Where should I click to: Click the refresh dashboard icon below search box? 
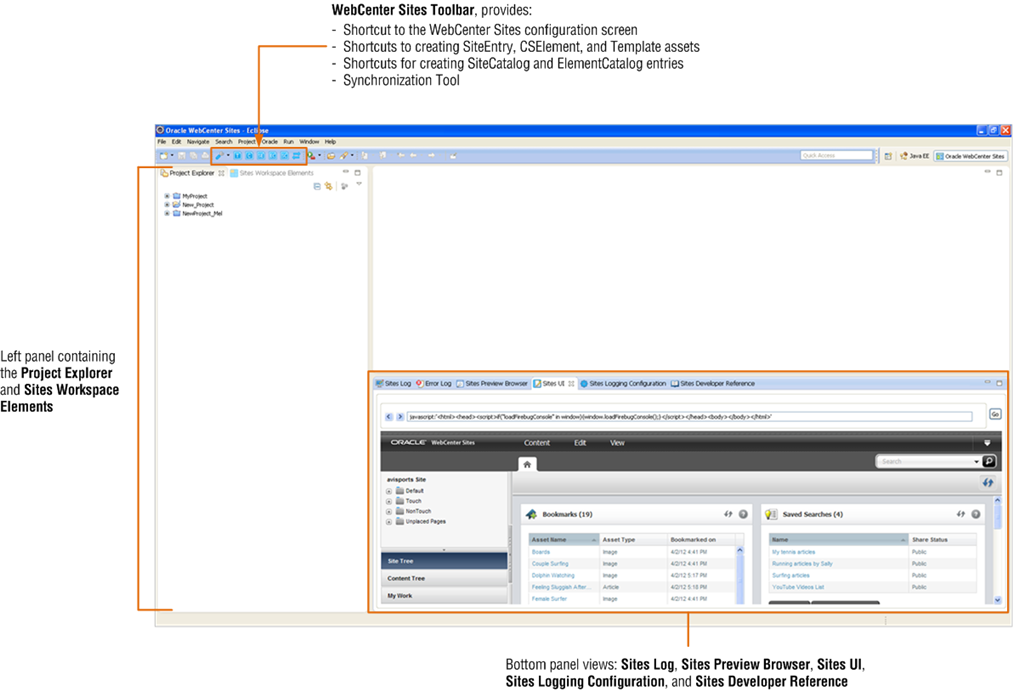point(988,482)
